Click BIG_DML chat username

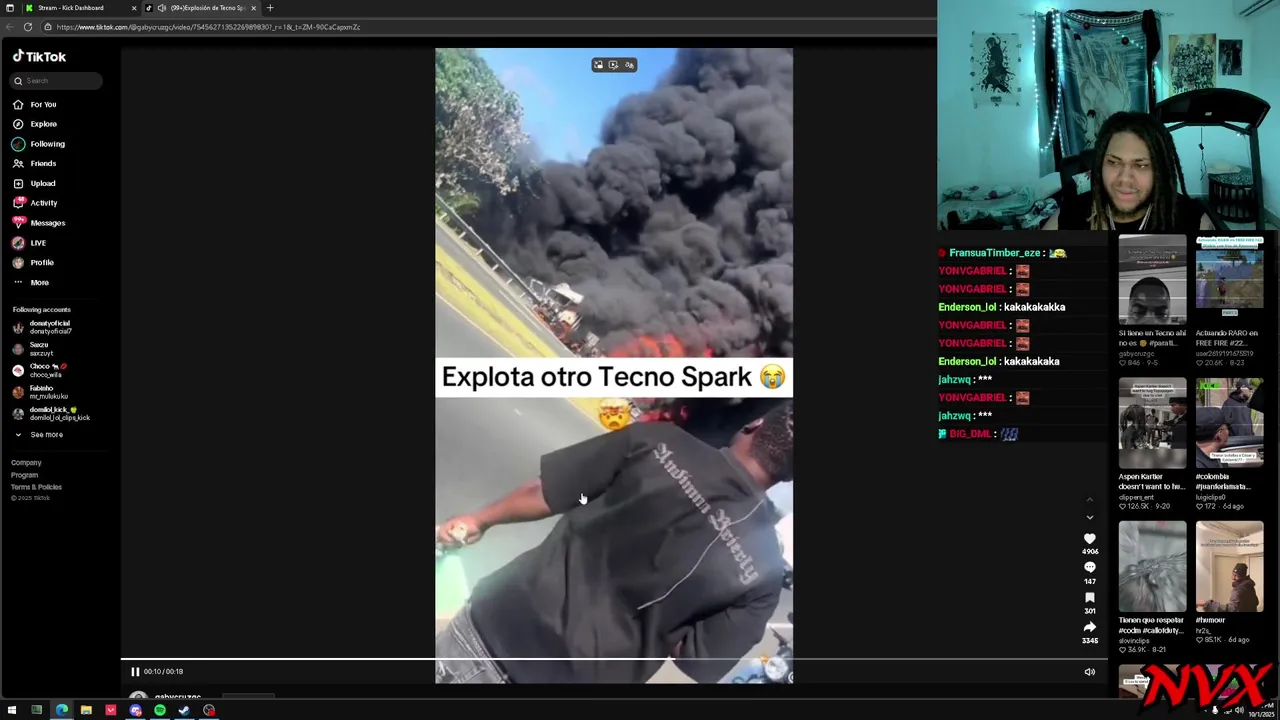click(x=970, y=434)
